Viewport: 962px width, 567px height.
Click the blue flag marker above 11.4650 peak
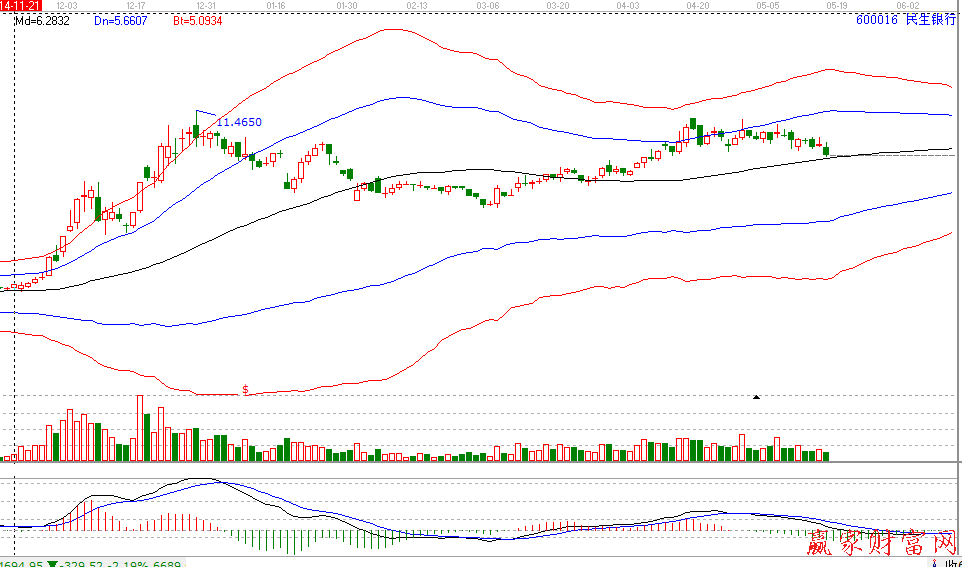coord(205,115)
